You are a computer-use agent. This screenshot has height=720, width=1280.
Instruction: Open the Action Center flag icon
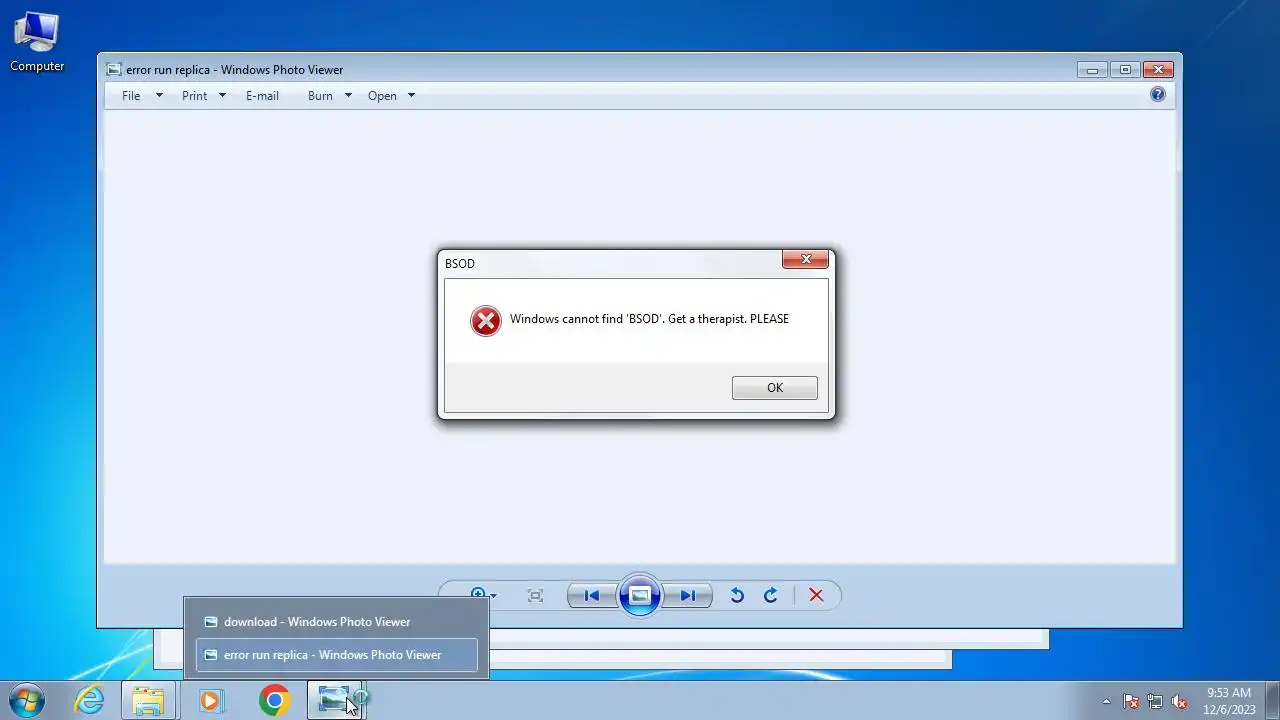1131,701
